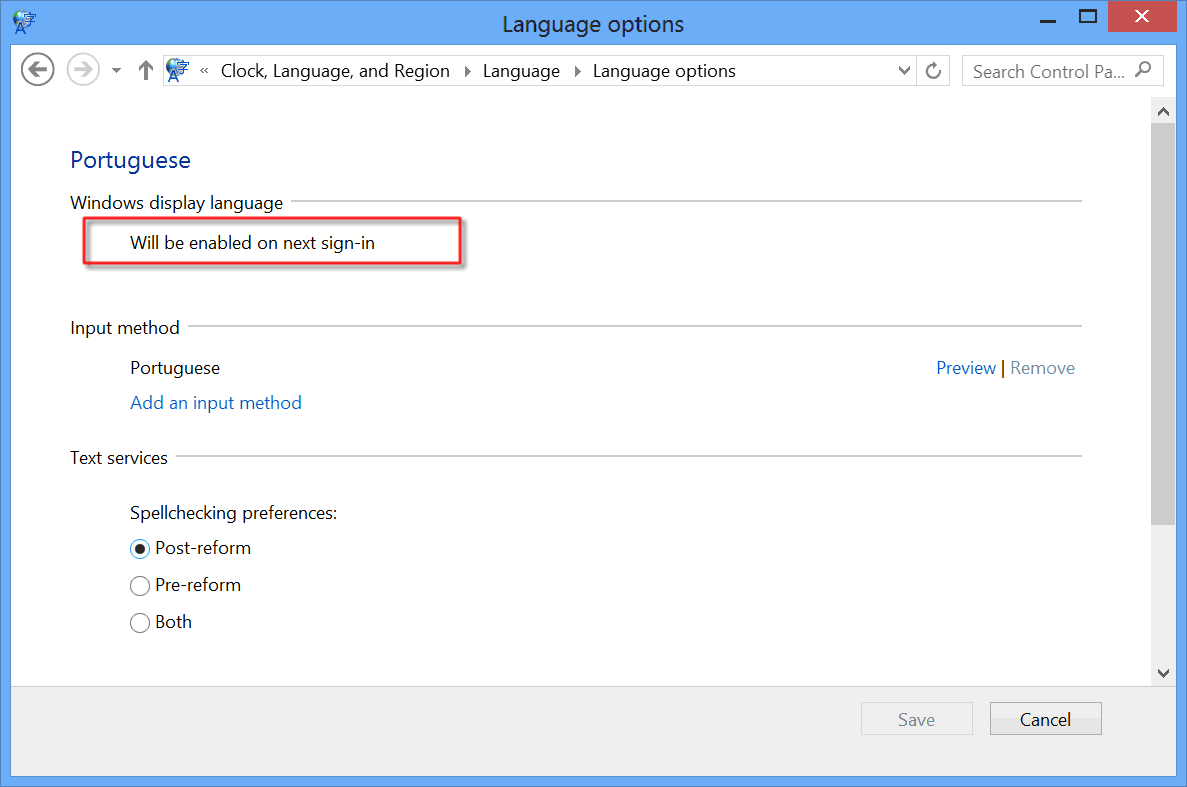Expand address bar history dropdown
The width and height of the screenshot is (1187, 787).
tap(904, 71)
